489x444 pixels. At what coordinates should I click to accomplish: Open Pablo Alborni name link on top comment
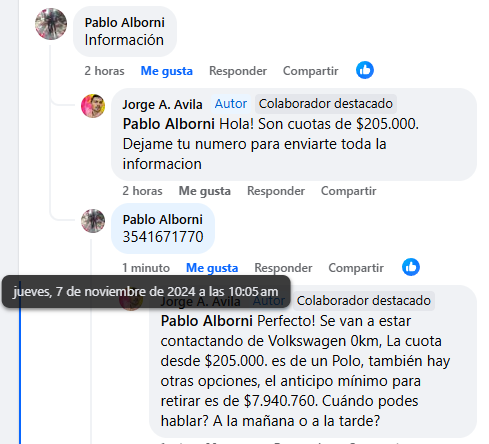pyautogui.click(x=125, y=23)
